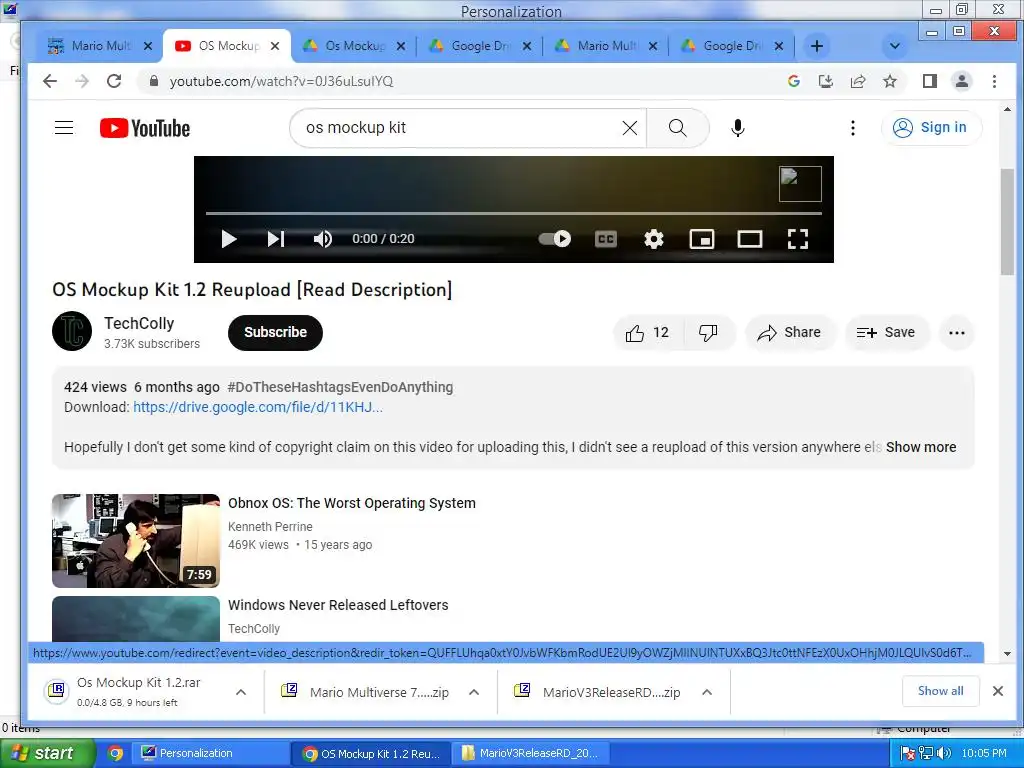Toggle the autoplay switch
The height and width of the screenshot is (768, 1024).
555,239
